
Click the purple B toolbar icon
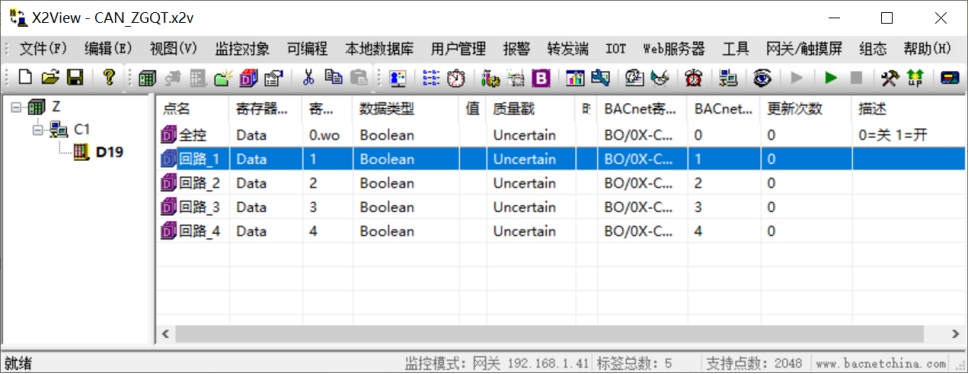tap(541, 78)
